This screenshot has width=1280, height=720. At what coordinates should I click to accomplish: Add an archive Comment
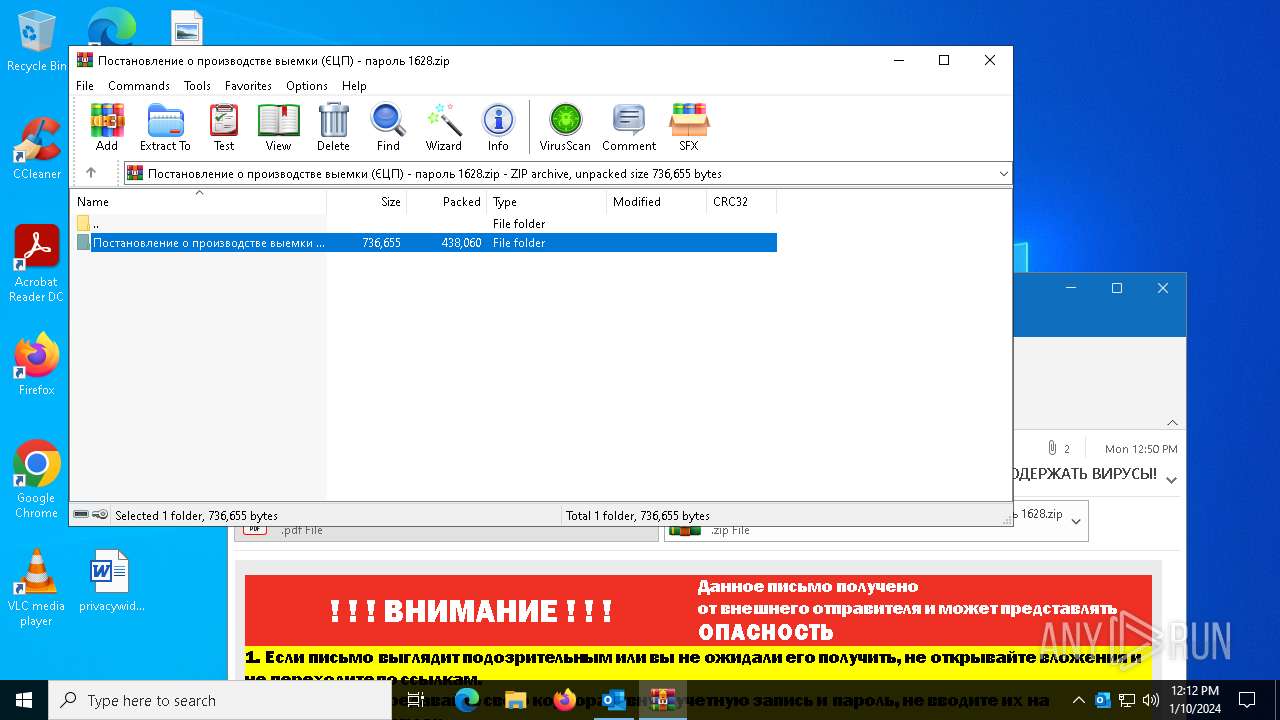tap(629, 127)
